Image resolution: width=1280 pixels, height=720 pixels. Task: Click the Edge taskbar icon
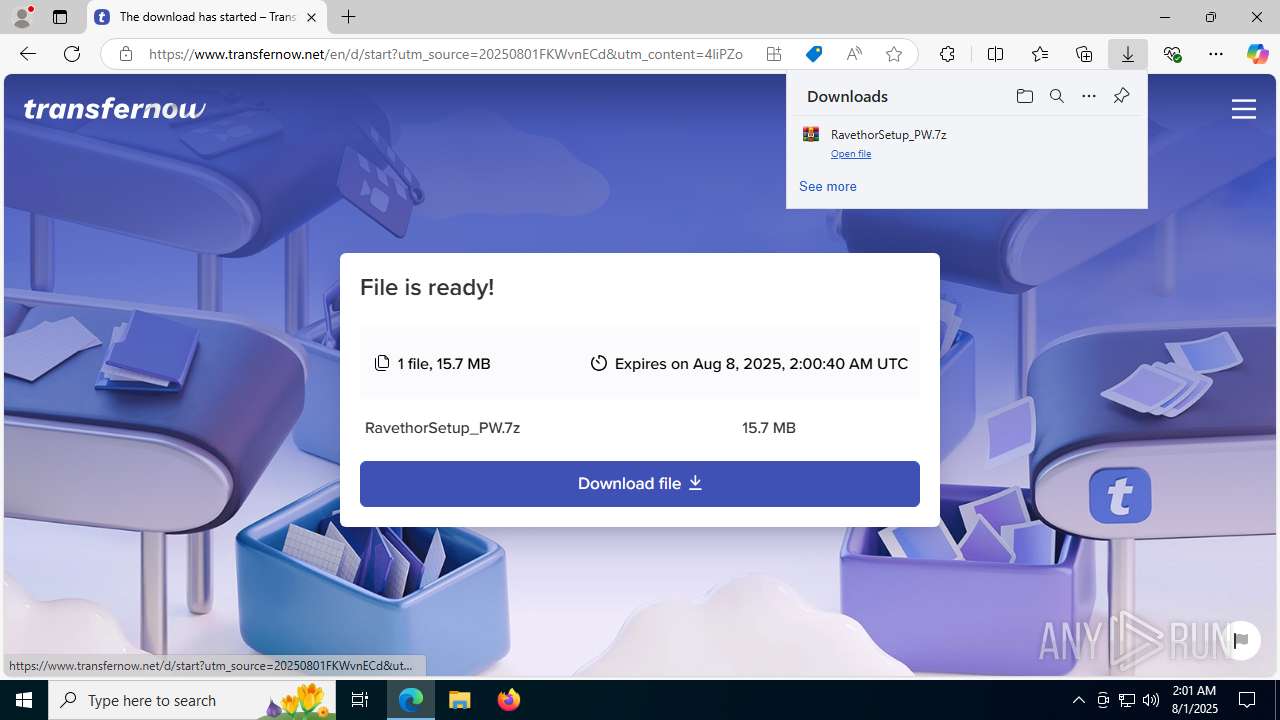(411, 700)
